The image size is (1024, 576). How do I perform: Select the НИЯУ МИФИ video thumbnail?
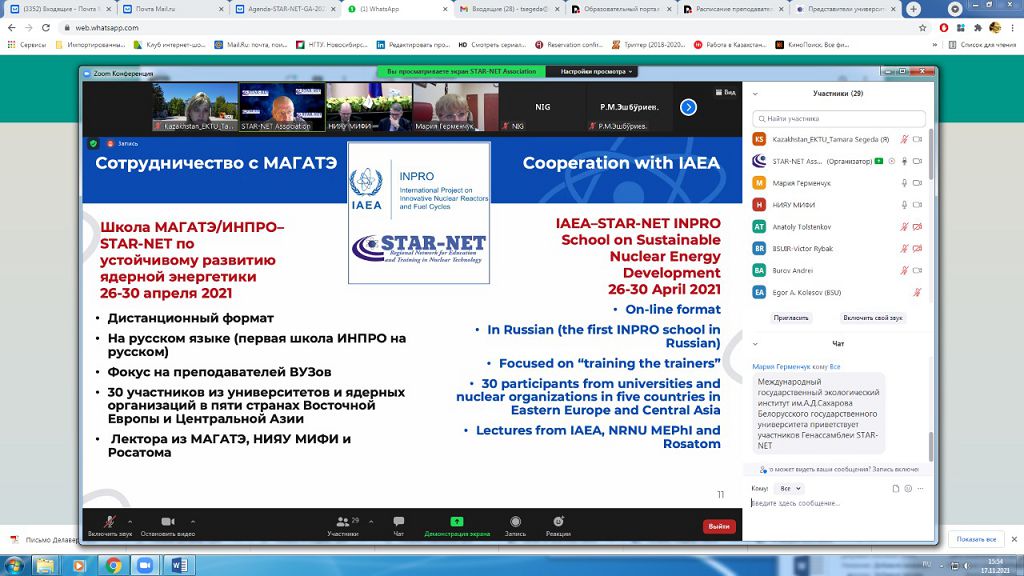pyautogui.click(x=369, y=107)
